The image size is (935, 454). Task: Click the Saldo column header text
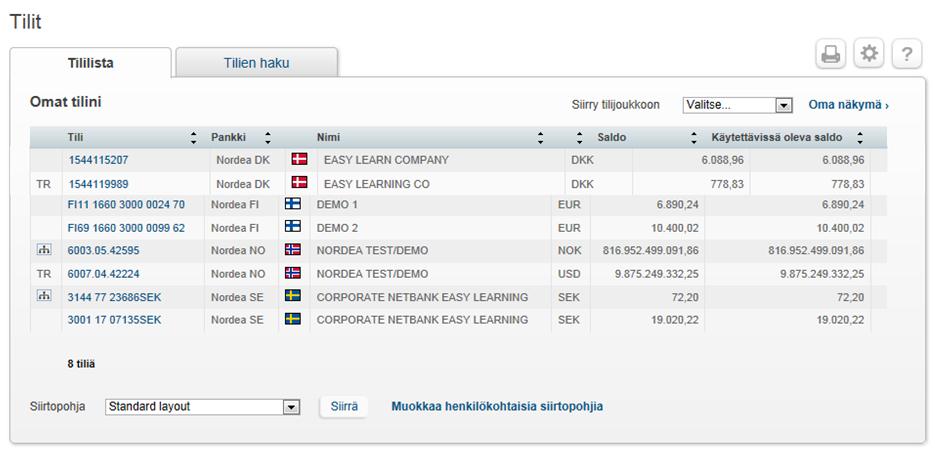click(612, 138)
